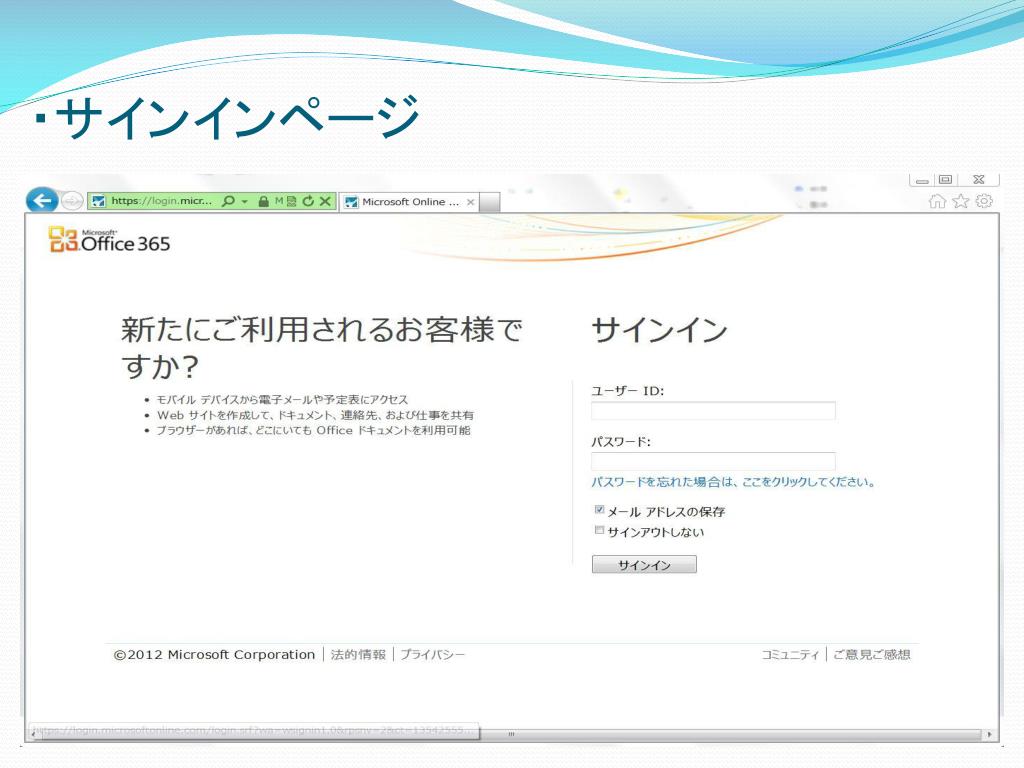Select the Microsoft Online browser tab
The width and height of the screenshot is (1024, 768).
[409, 202]
